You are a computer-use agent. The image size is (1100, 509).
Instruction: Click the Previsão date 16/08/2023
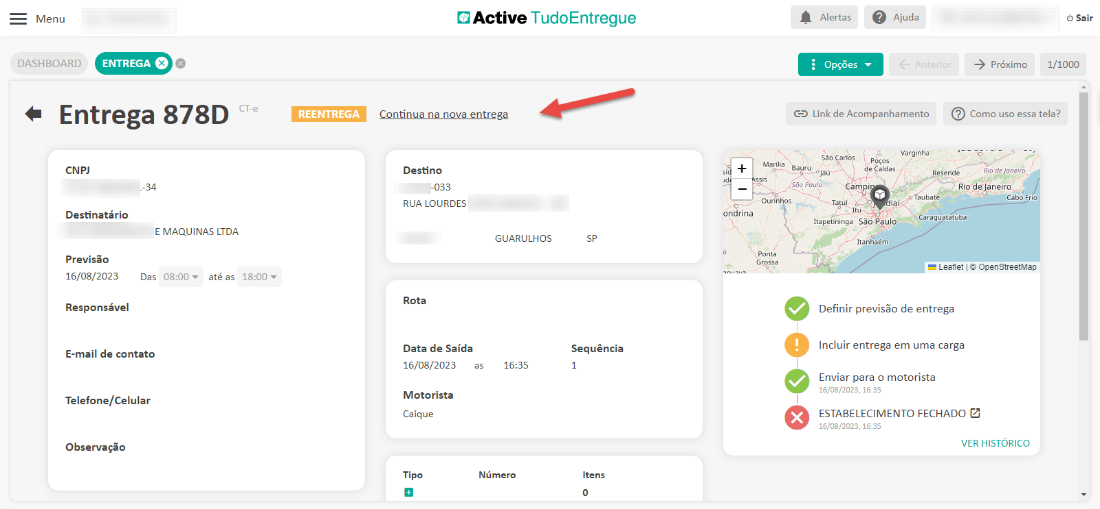[x=92, y=276]
